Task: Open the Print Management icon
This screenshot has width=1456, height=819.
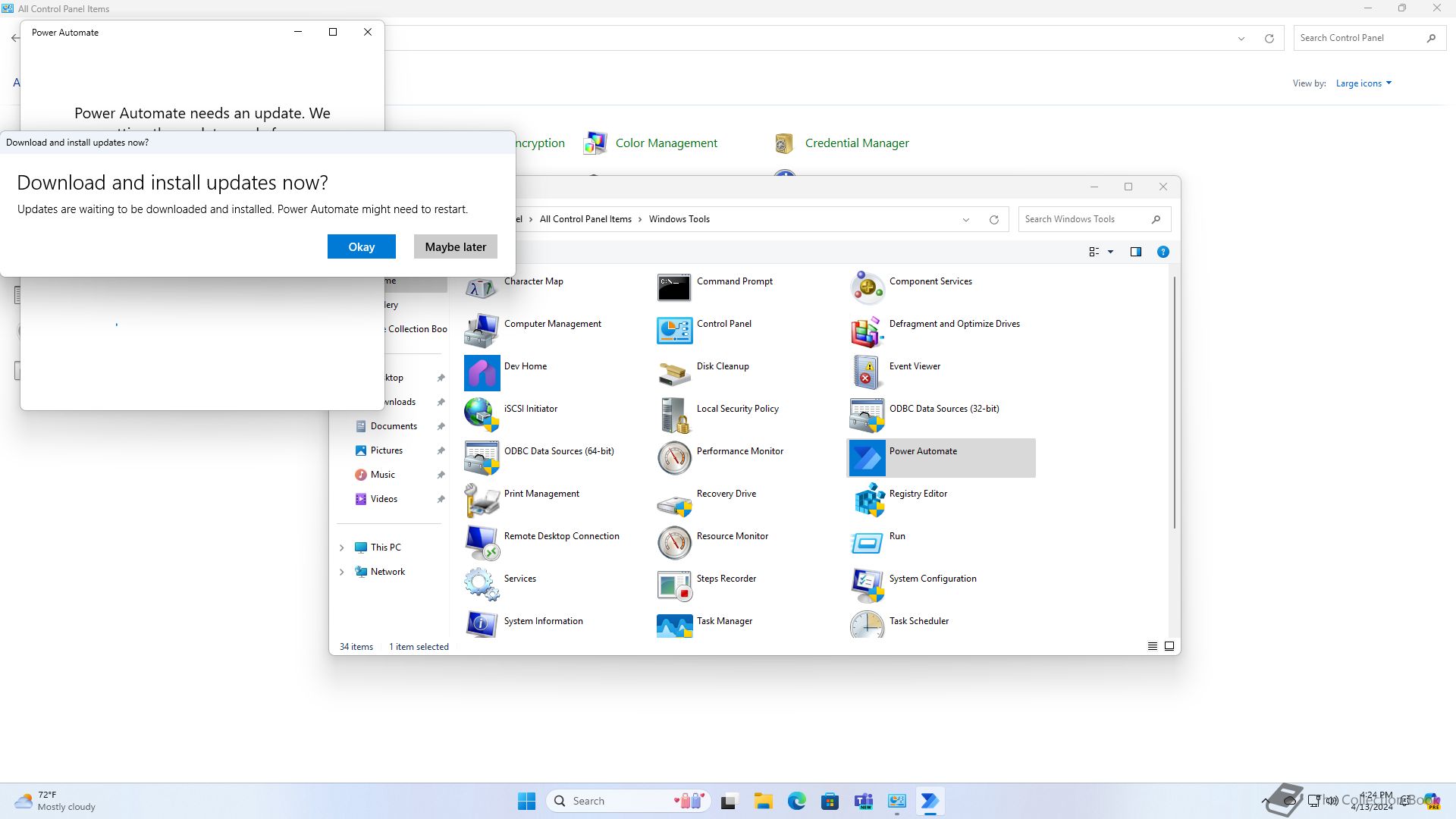Action: point(482,500)
